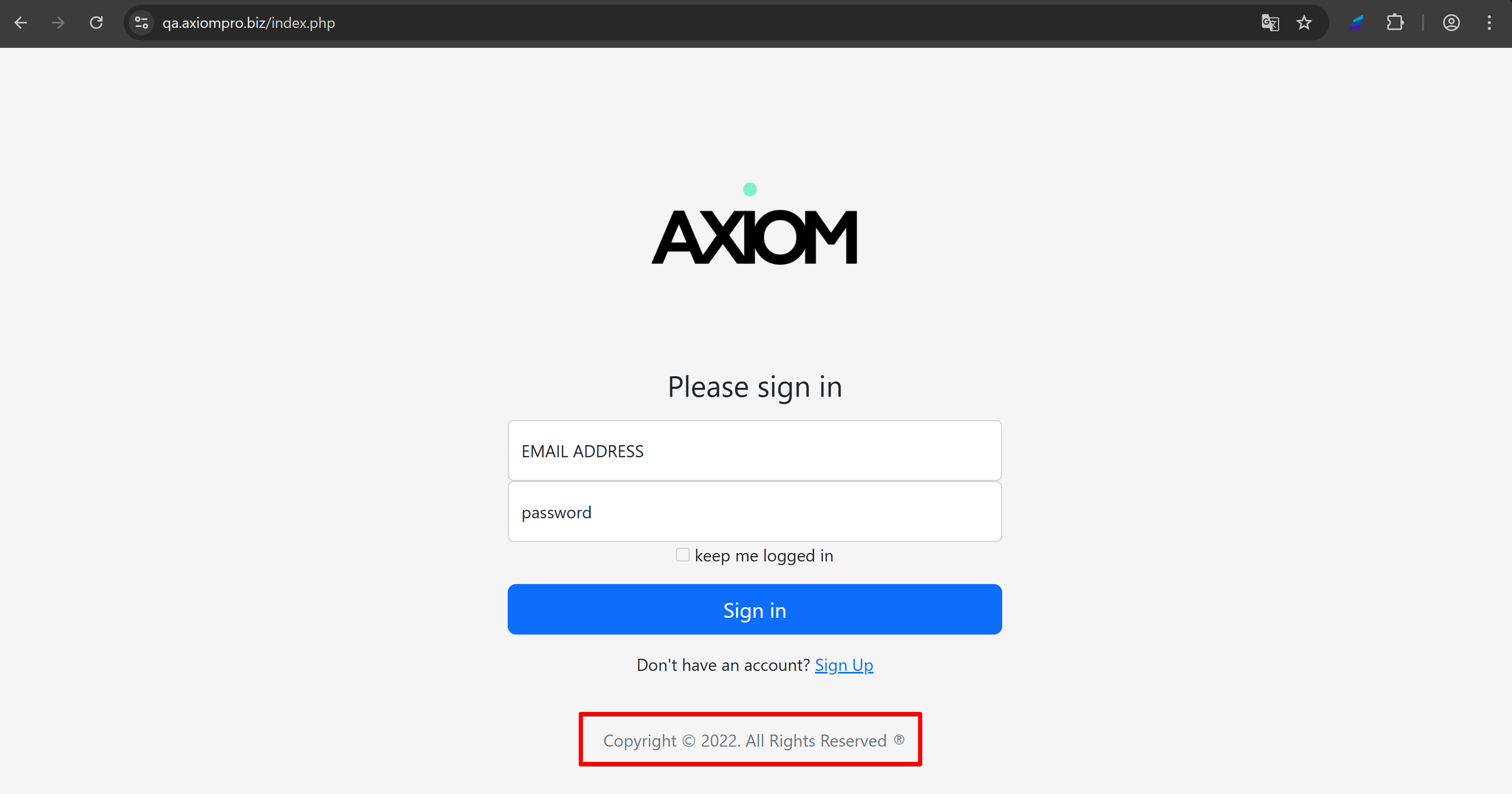Follow the Sign Up link
This screenshot has height=794, width=1512.
coord(843,665)
